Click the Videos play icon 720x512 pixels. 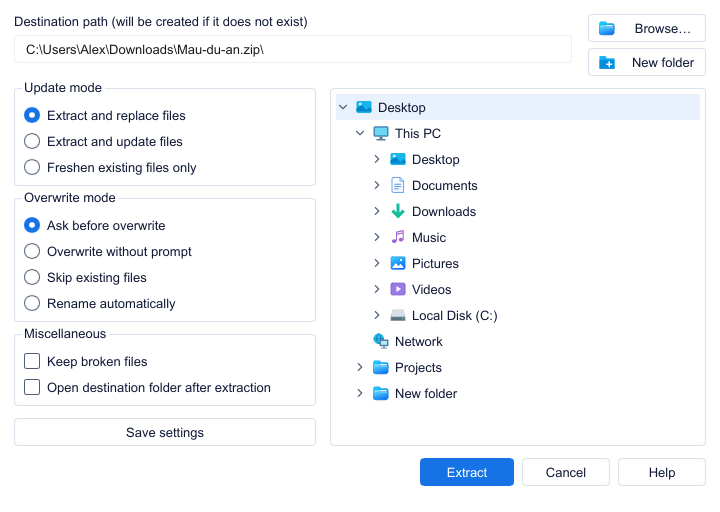pyautogui.click(x=398, y=289)
